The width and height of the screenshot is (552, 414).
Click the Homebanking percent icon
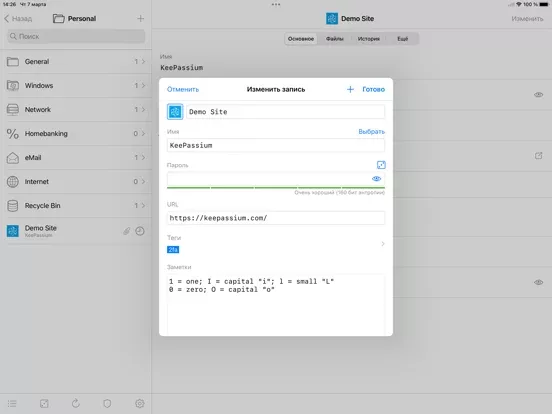coord(13,133)
